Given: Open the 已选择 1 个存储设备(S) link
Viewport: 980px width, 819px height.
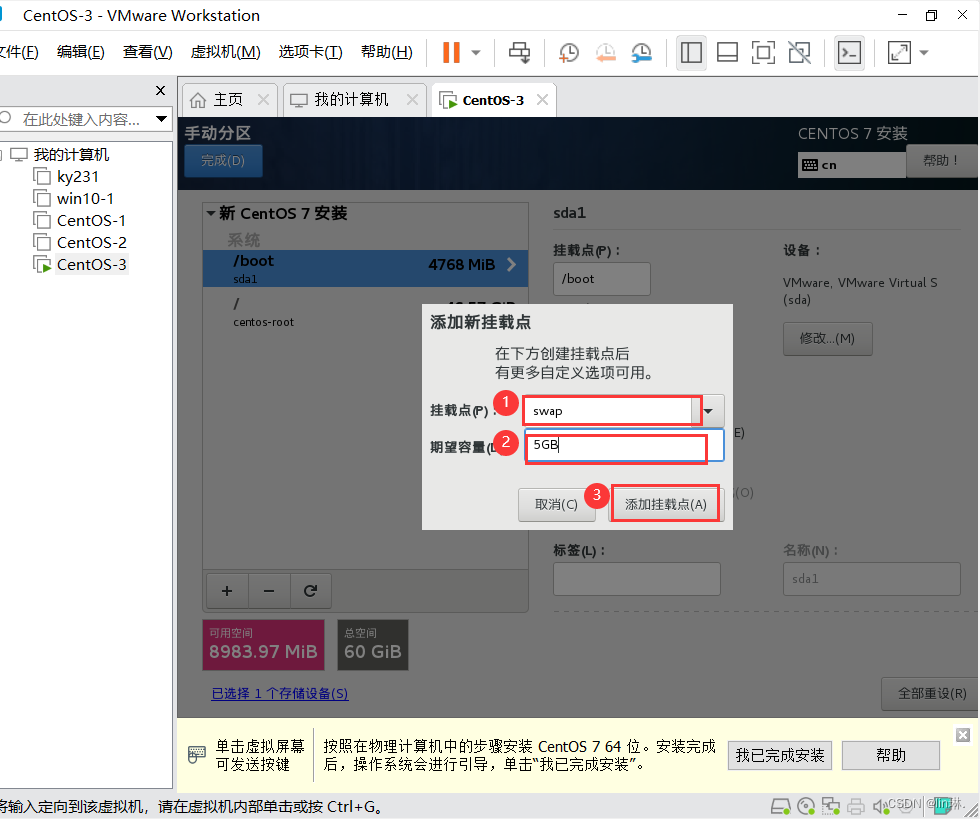Looking at the screenshot, I should (280, 693).
